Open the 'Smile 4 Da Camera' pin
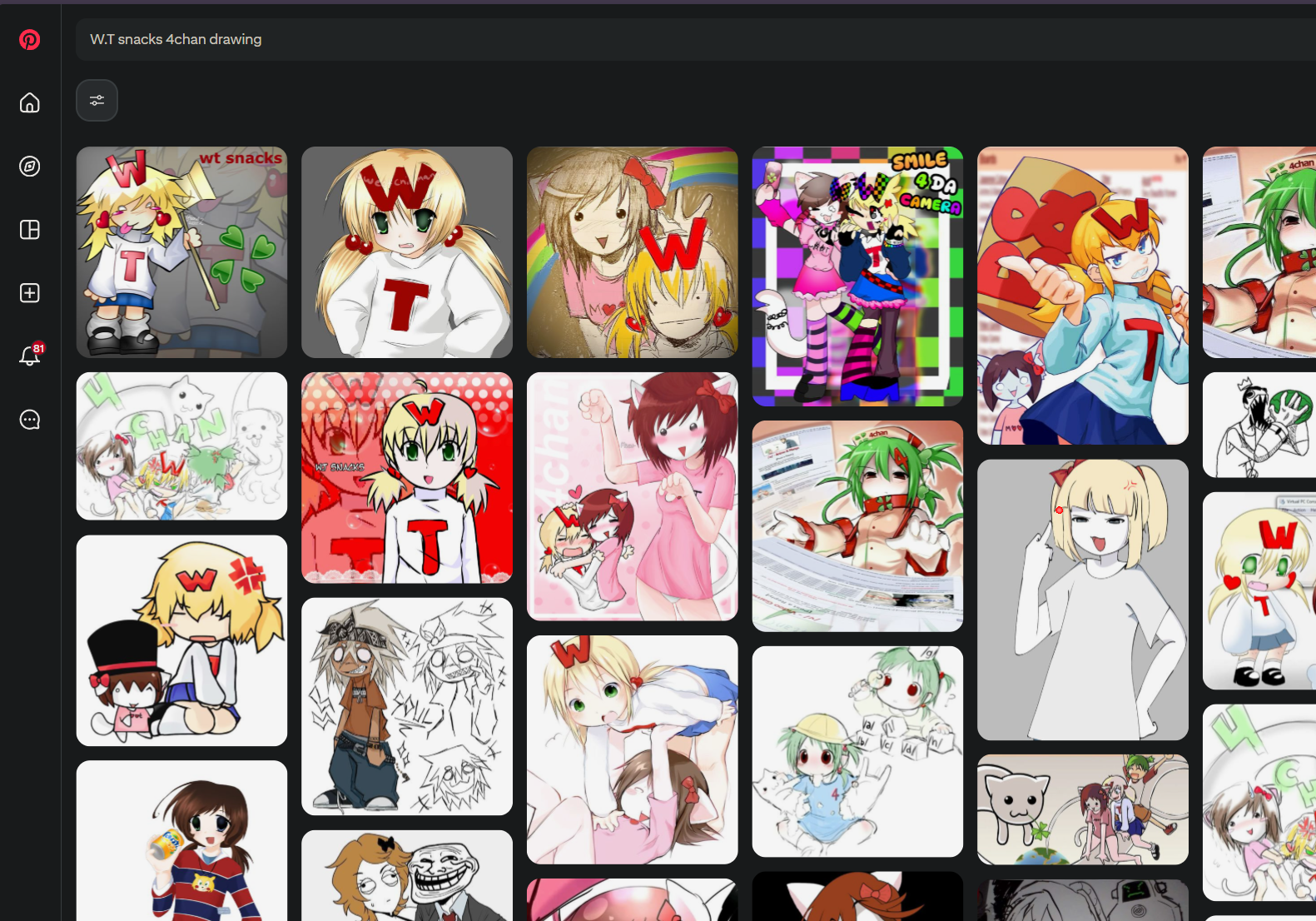1316x921 pixels. [857, 276]
